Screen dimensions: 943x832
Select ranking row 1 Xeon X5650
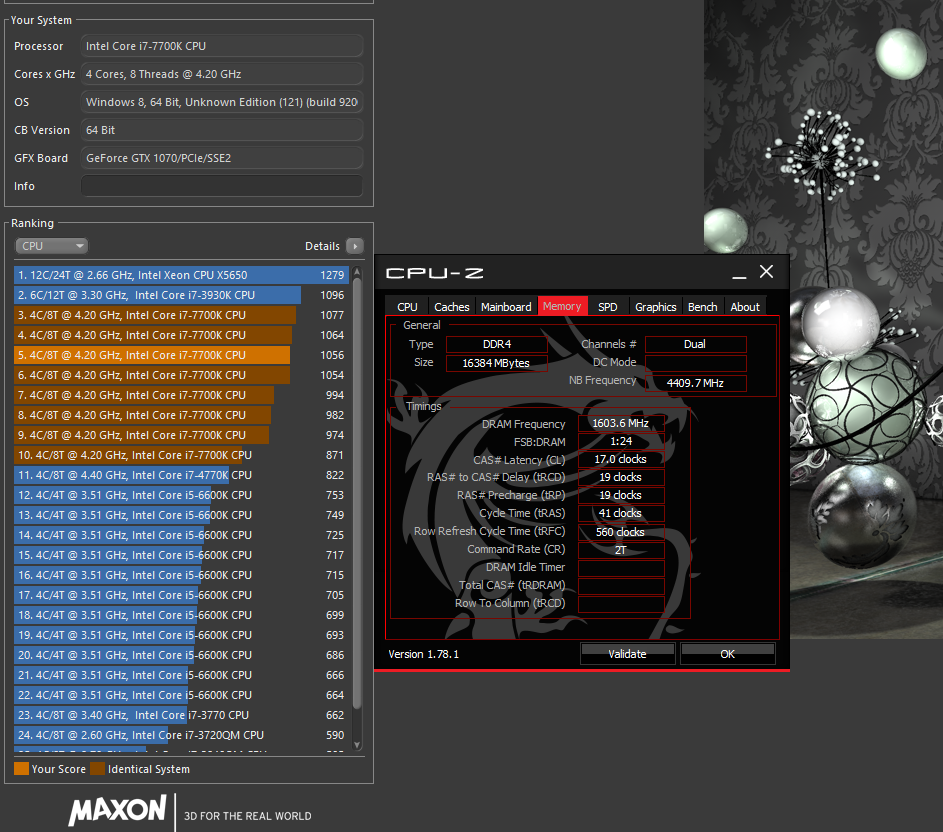click(181, 275)
